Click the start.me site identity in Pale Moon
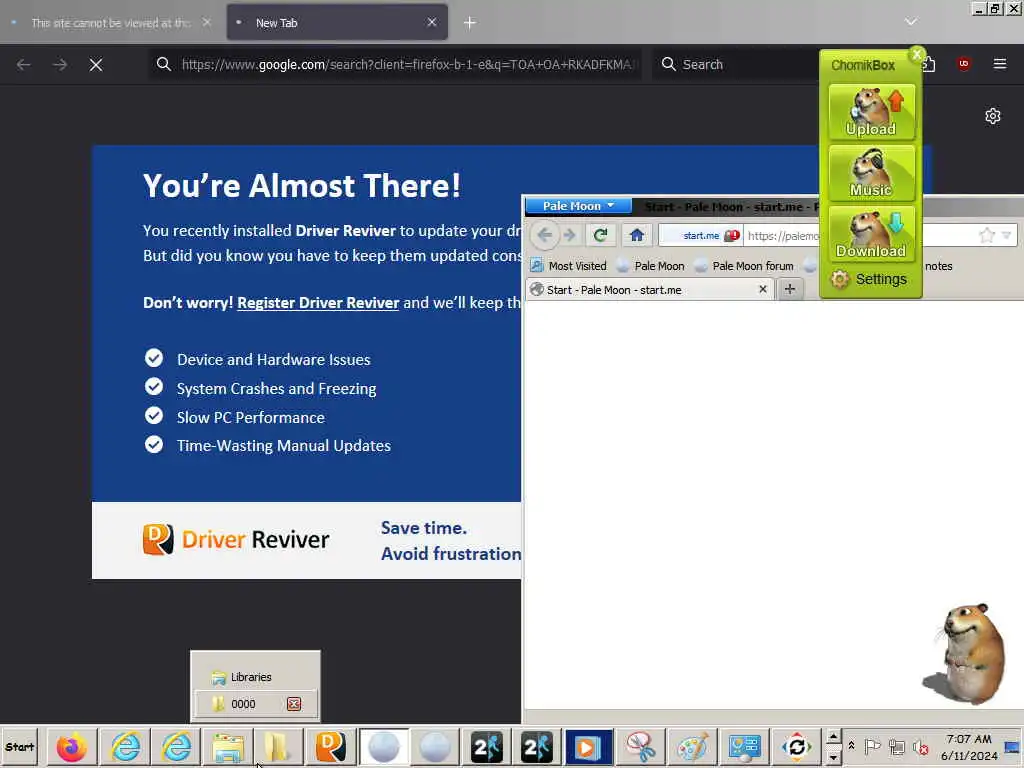 click(x=702, y=236)
